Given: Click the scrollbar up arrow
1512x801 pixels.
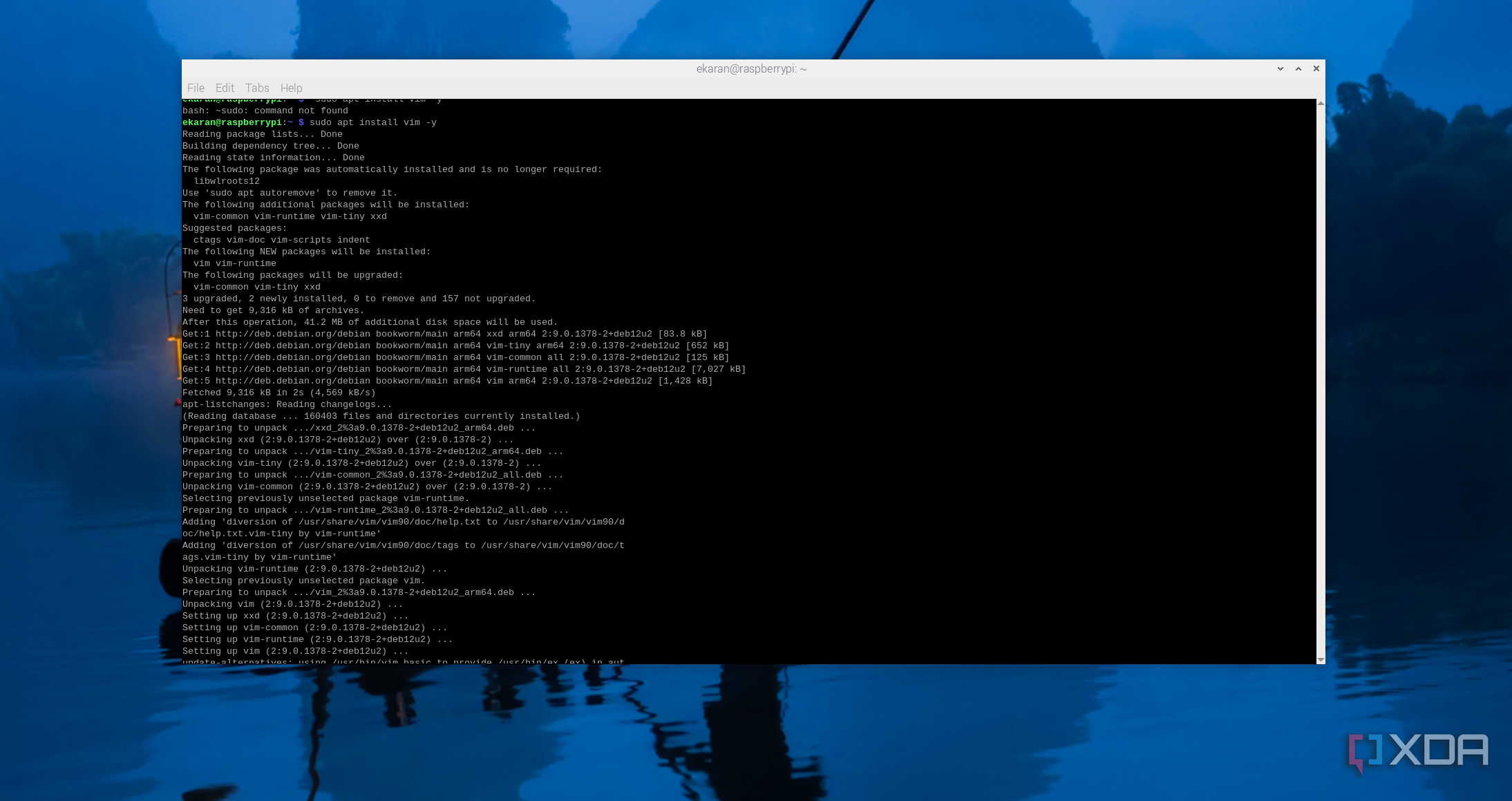Looking at the screenshot, I should tap(1321, 104).
